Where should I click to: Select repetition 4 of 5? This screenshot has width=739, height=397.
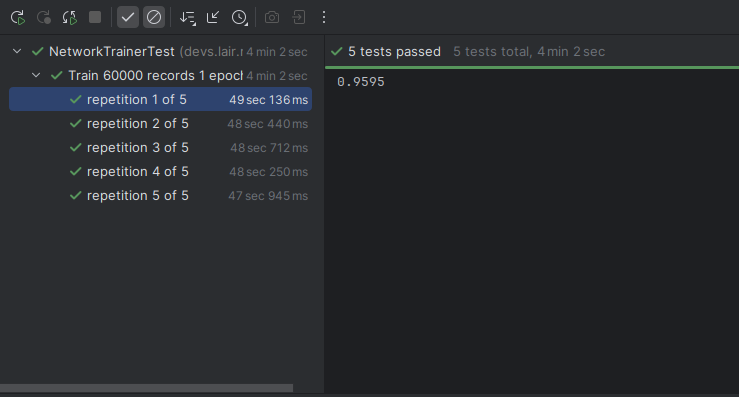pos(160,172)
